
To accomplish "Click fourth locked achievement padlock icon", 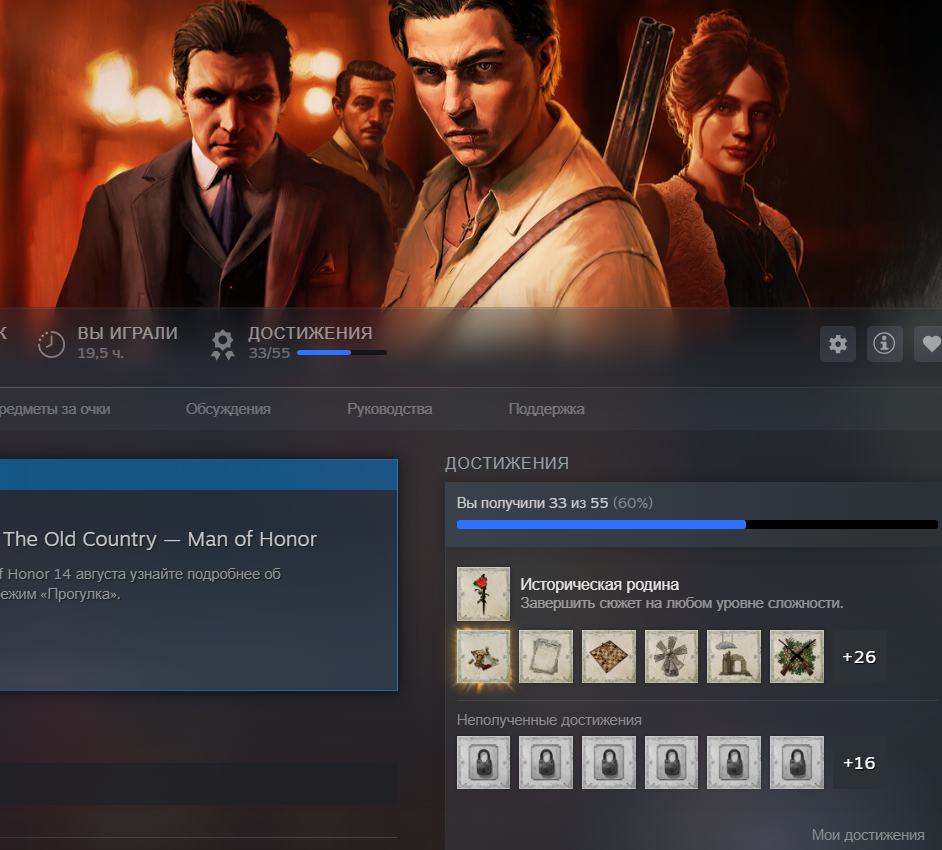I will [x=671, y=762].
